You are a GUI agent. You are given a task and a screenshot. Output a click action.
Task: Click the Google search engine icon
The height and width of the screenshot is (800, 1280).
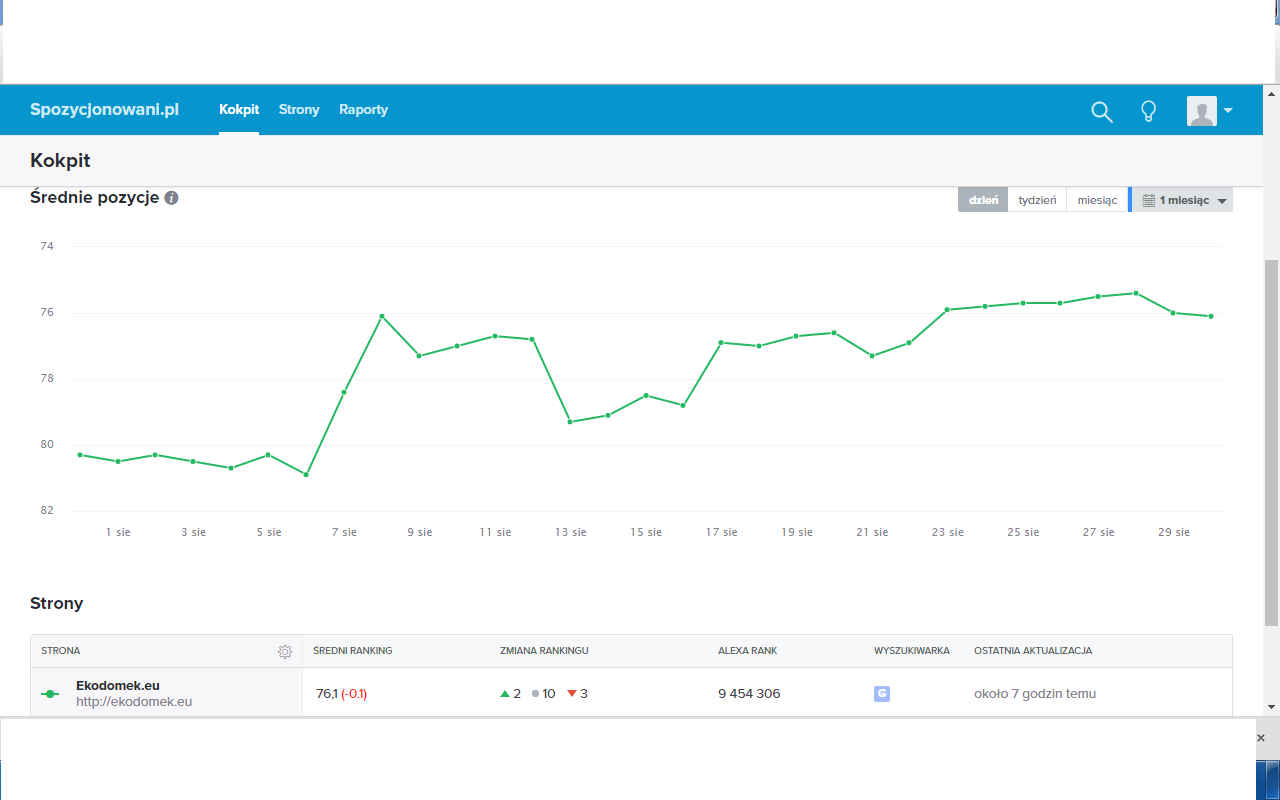pos(881,693)
